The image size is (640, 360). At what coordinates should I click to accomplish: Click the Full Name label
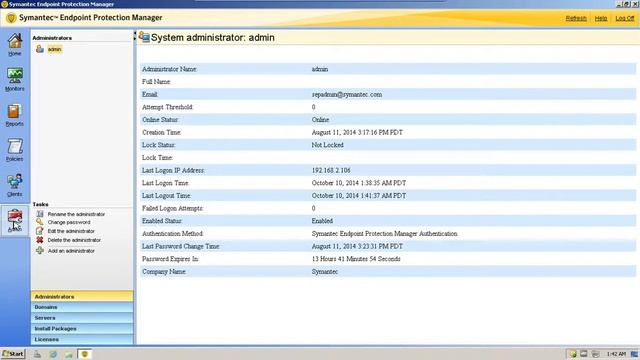(x=156, y=82)
